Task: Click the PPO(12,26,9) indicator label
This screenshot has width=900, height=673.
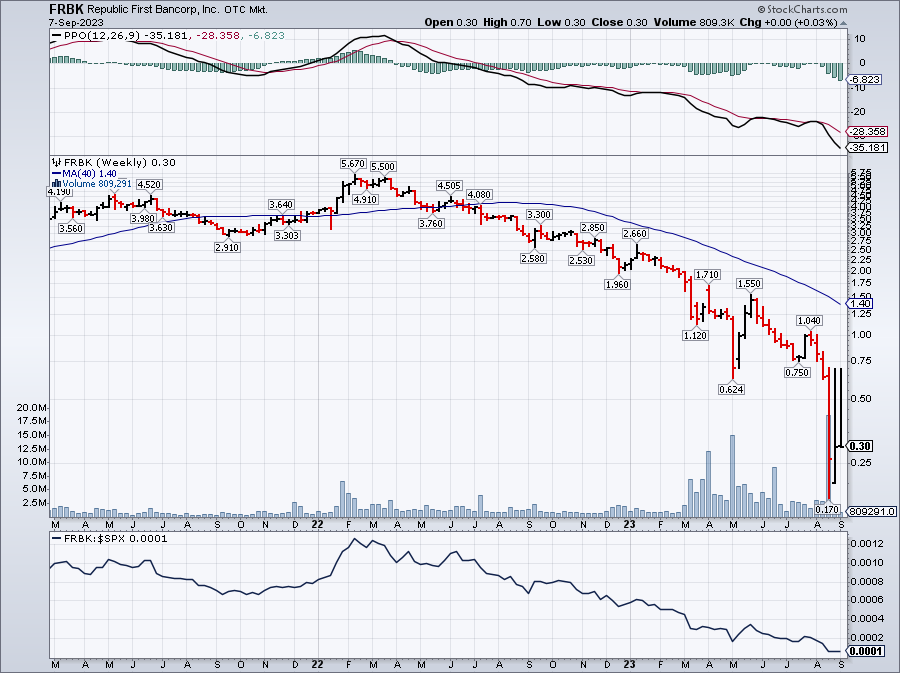Action: [91, 36]
